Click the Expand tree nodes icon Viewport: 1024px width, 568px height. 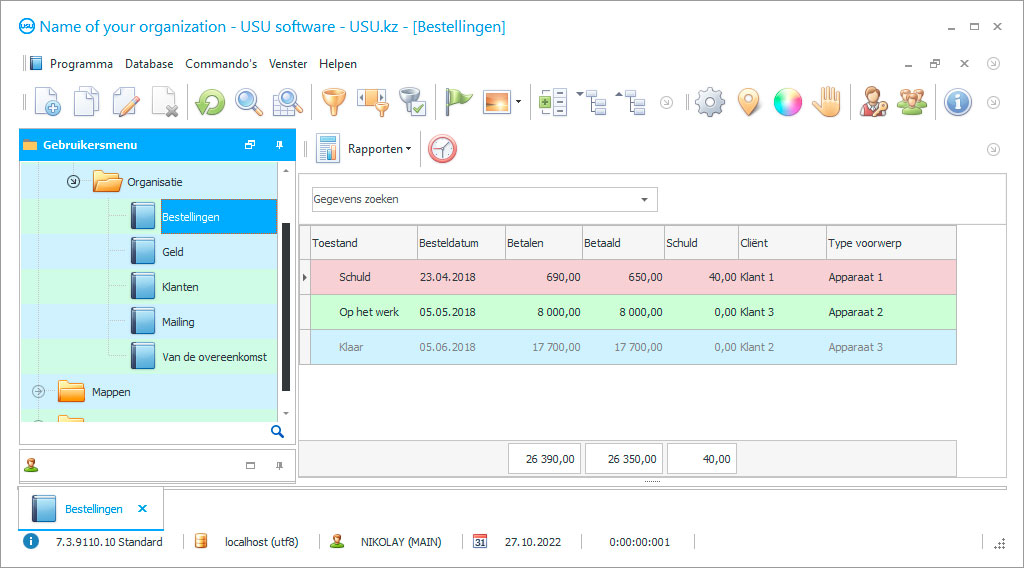592,102
